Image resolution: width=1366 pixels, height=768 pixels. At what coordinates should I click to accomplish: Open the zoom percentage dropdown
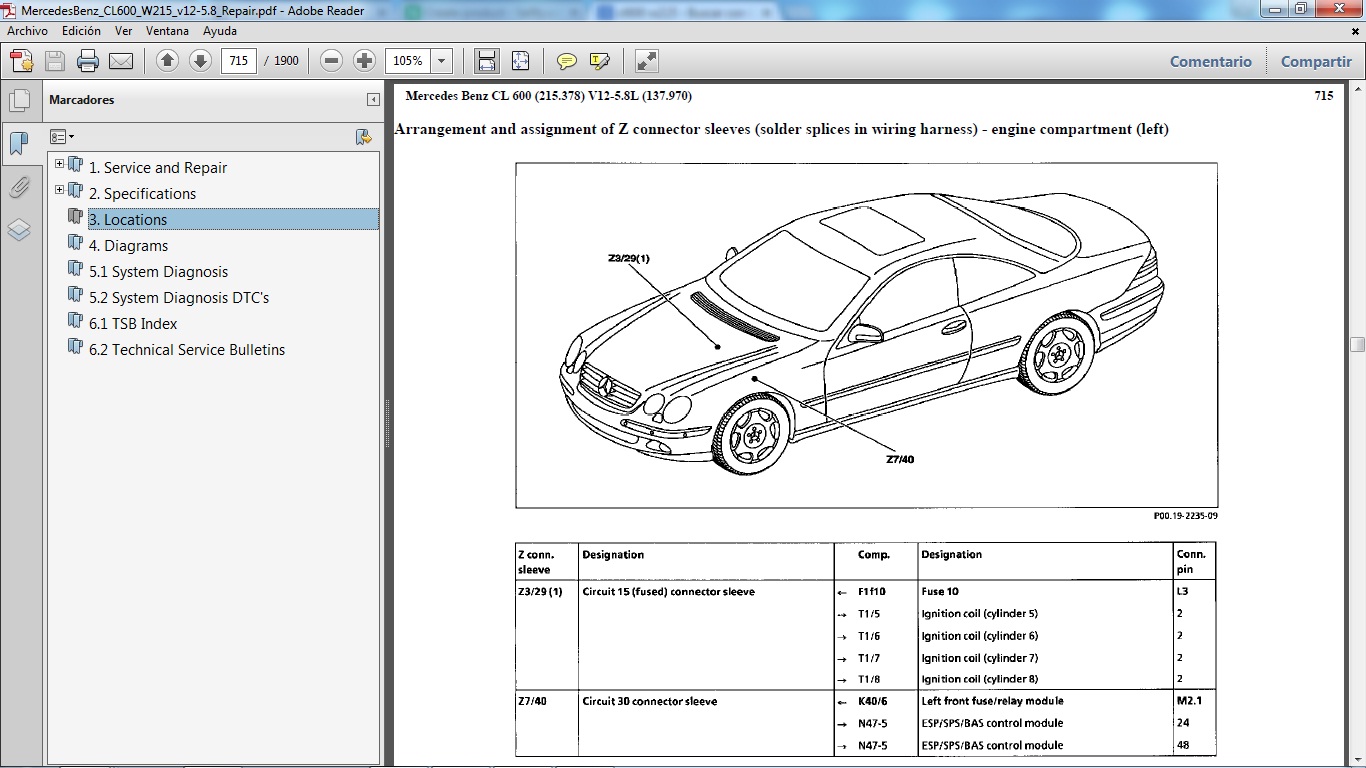pyautogui.click(x=441, y=61)
